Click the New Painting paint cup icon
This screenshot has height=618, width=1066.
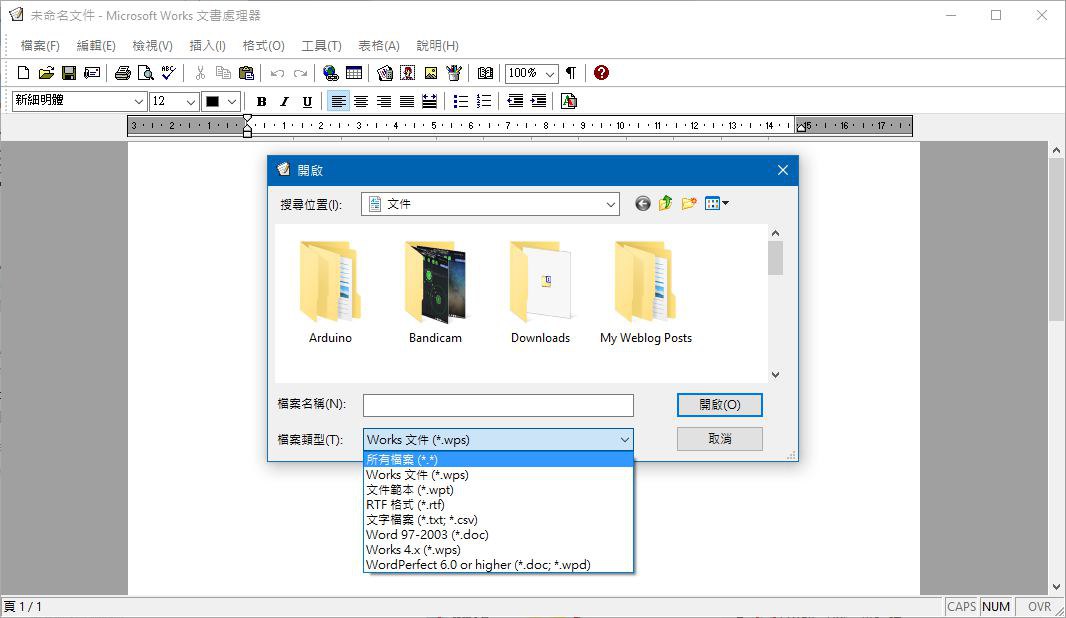click(x=454, y=73)
